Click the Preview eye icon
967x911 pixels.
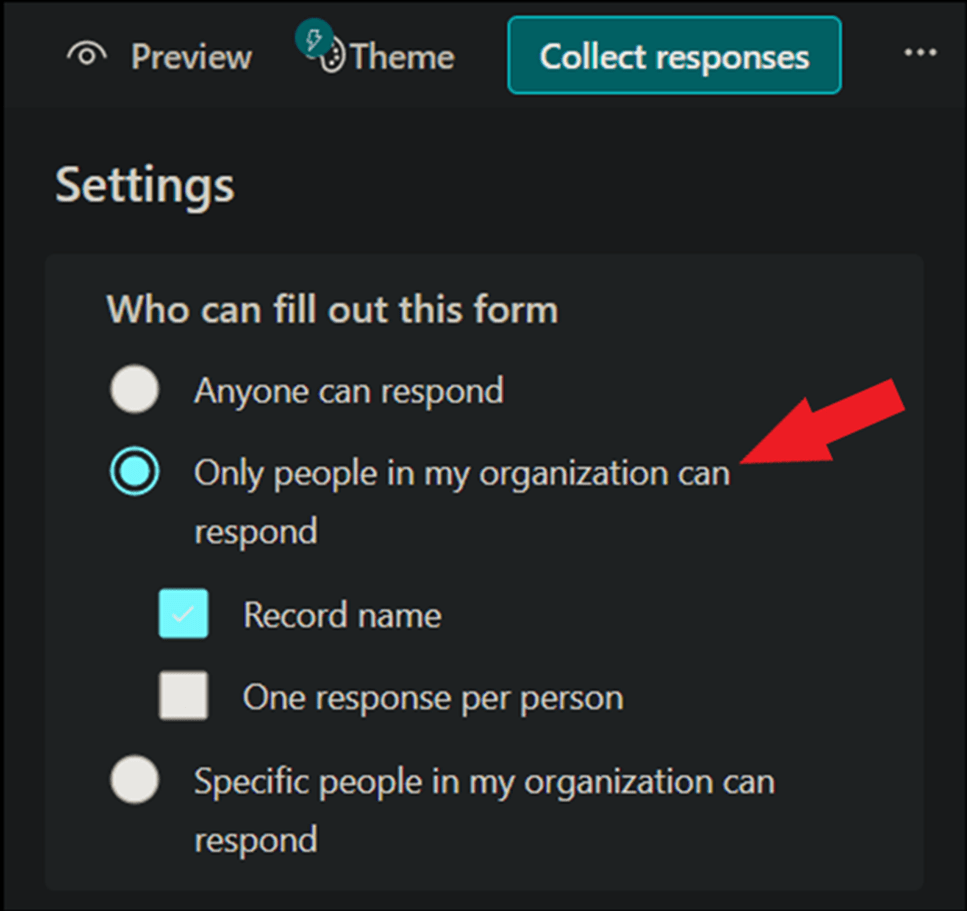[x=87, y=56]
